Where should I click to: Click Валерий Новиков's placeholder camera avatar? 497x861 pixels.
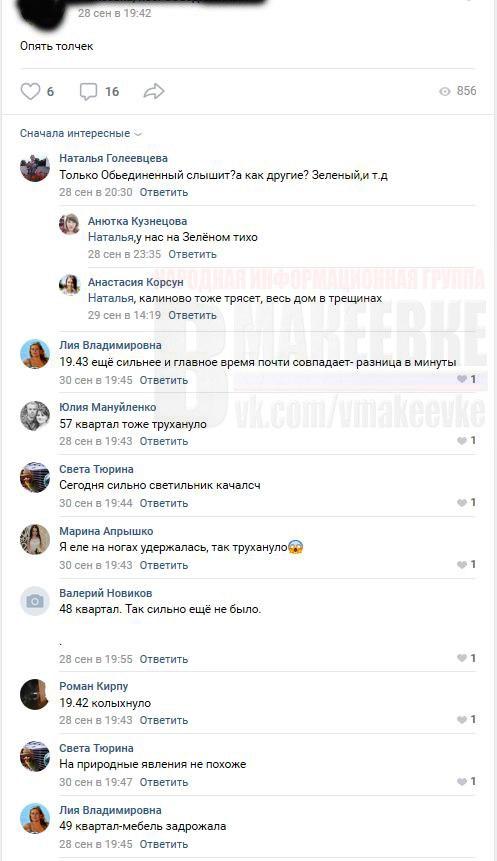pos(35,601)
